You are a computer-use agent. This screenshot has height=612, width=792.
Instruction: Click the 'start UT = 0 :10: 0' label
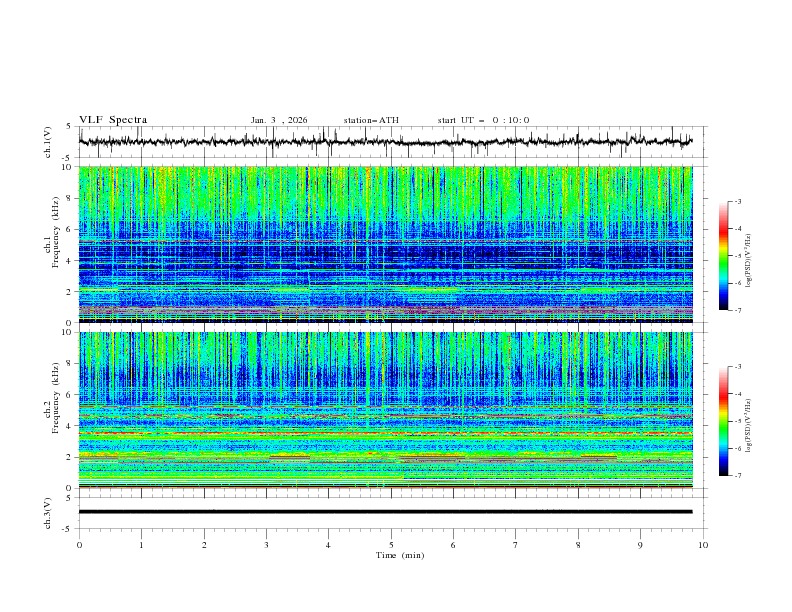(x=483, y=120)
